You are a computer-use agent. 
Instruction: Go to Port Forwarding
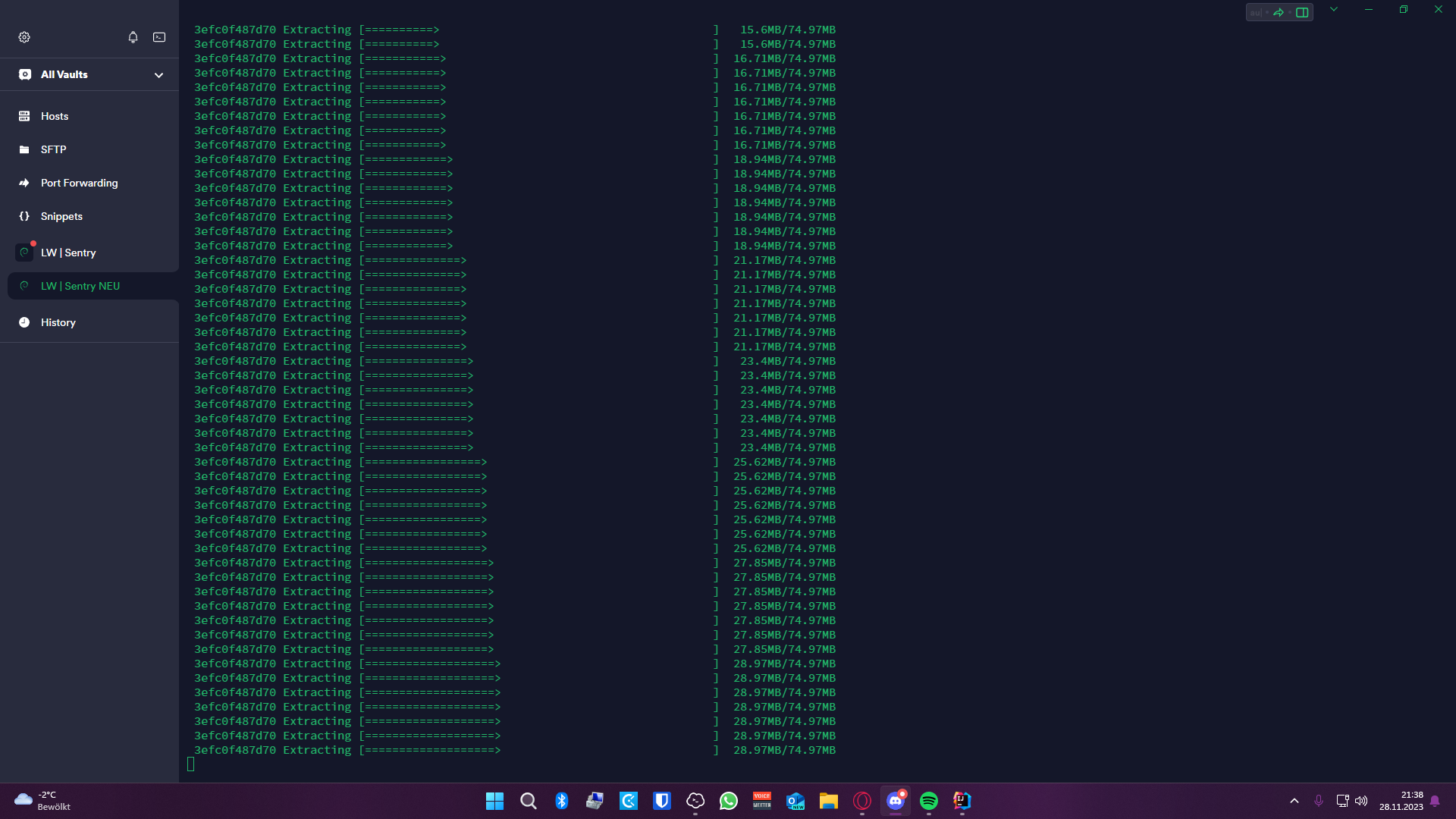(79, 183)
